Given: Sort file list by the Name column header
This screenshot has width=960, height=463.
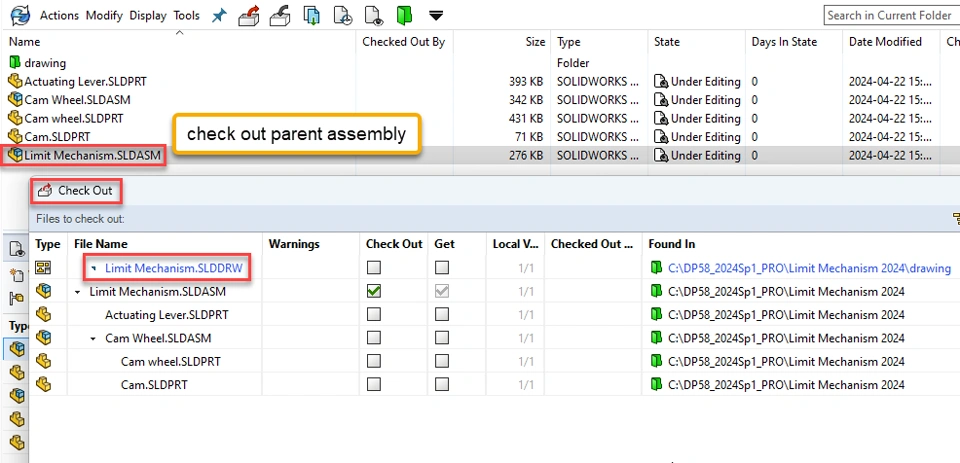Looking at the screenshot, I should coord(25,42).
